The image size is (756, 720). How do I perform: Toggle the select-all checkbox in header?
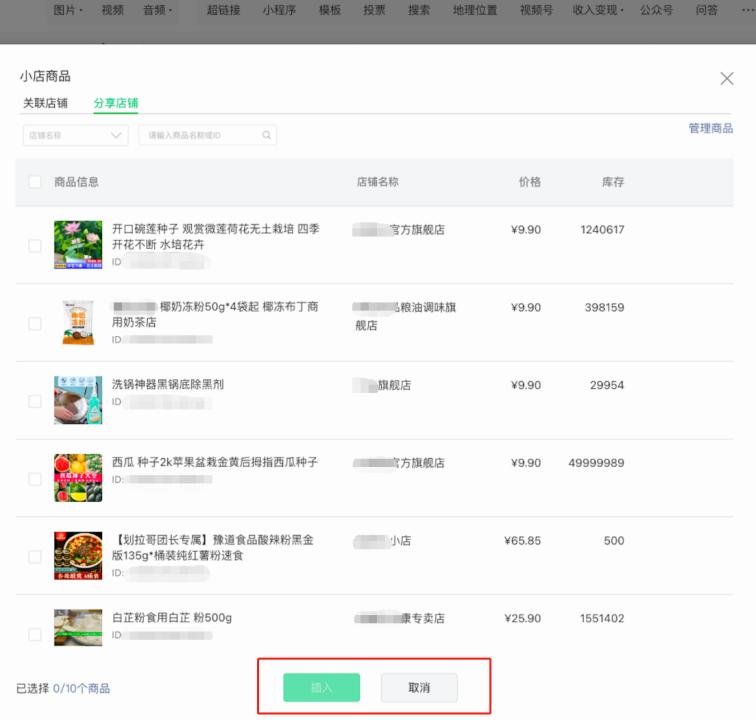[35, 182]
